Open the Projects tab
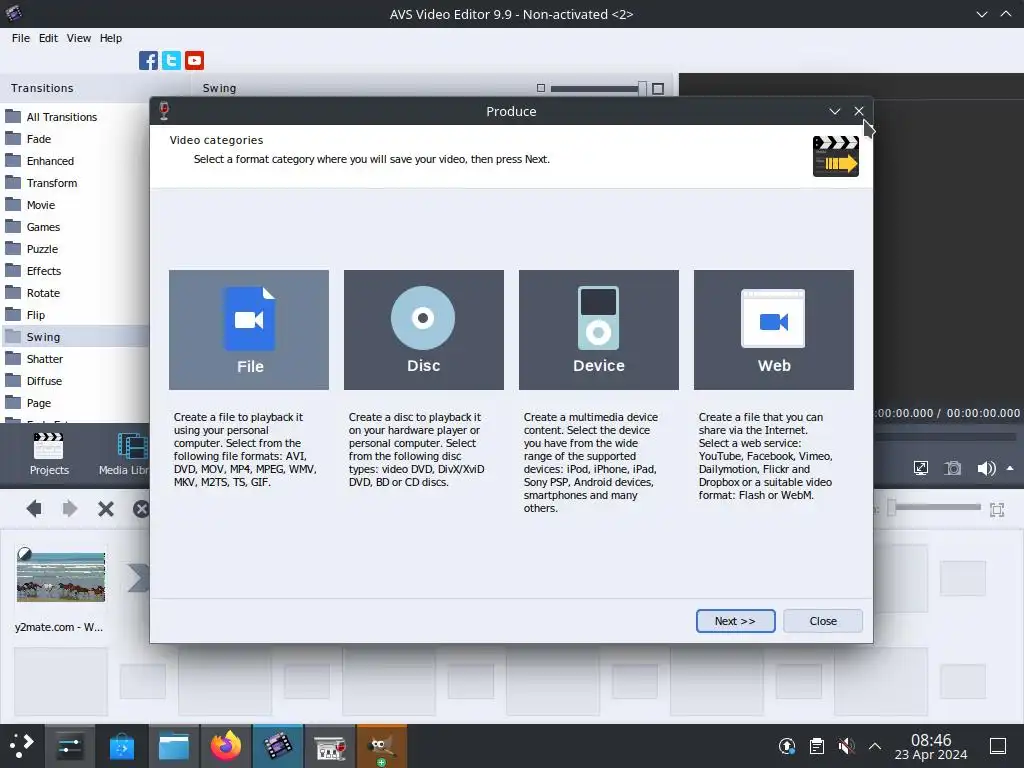This screenshot has height=768, width=1024. pyautogui.click(x=49, y=454)
